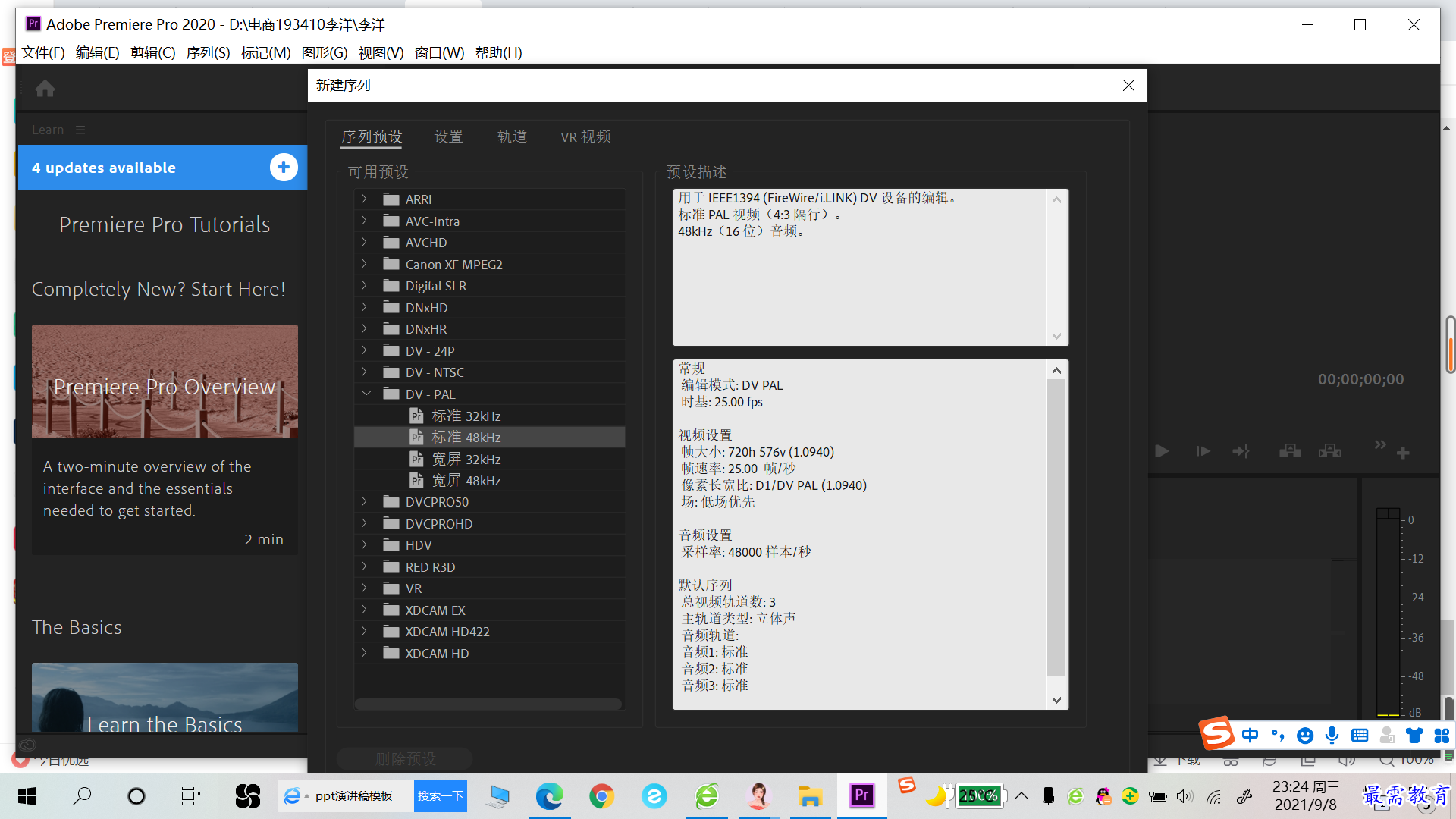Expand the DNxHD preset folder

tap(365, 308)
